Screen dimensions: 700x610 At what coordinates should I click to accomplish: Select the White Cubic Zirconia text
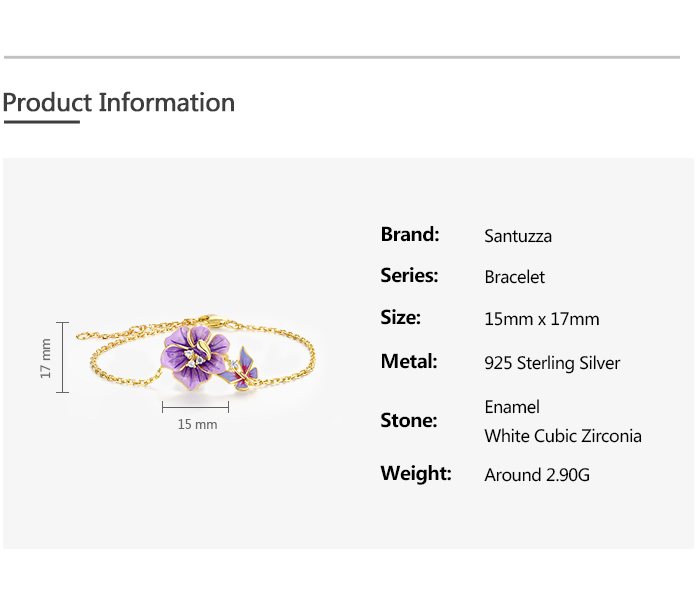pos(563,436)
